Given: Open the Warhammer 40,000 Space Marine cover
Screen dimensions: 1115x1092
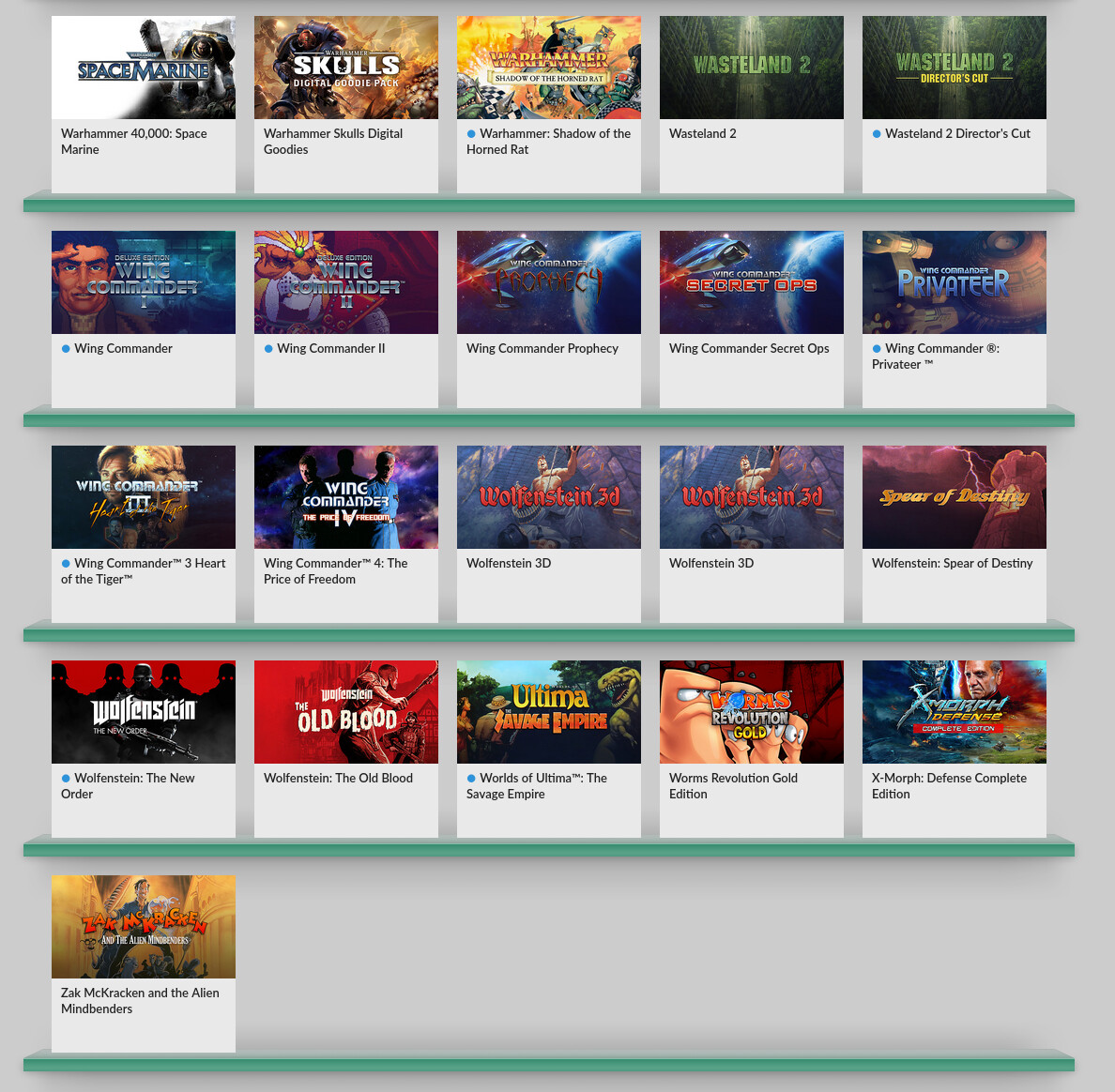Looking at the screenshot, I should pos(143,68).
